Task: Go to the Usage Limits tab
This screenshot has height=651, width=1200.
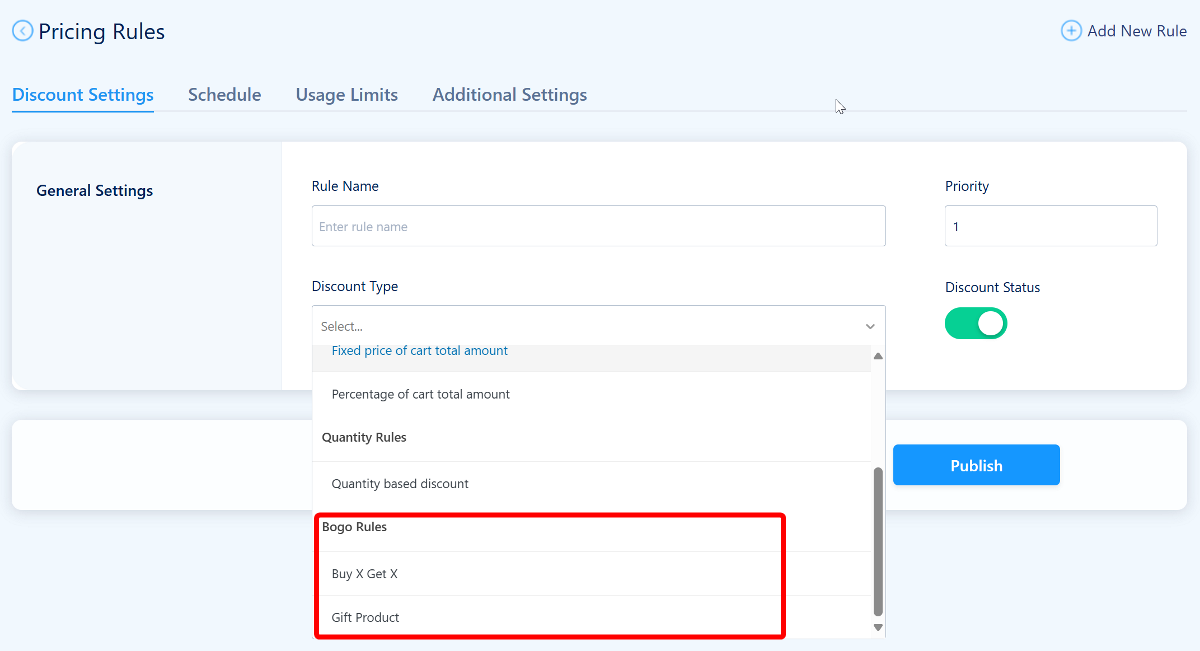Action: [x=346, y=95]
